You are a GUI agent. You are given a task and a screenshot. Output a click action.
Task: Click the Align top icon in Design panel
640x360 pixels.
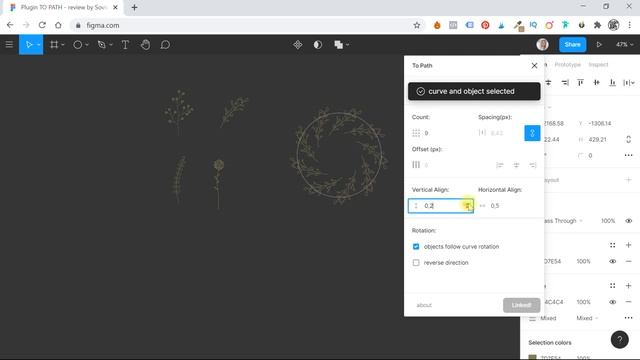(x=580, y=82)
